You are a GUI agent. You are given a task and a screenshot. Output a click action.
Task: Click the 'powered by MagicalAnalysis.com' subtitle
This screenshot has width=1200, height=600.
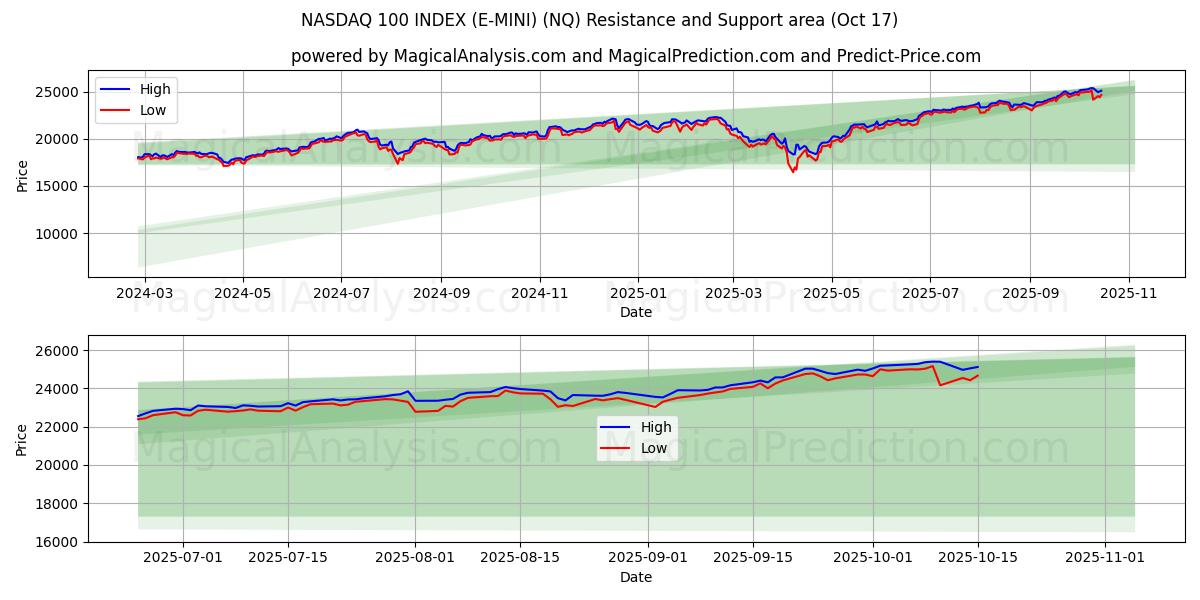click(635, 56)
